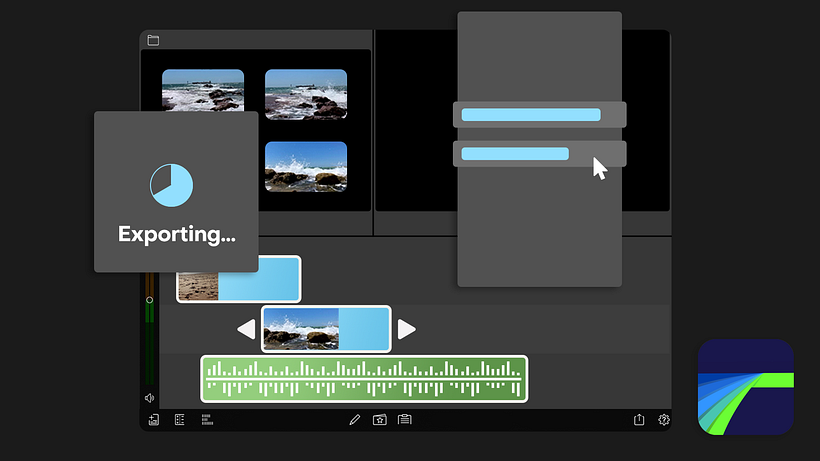Screen dimensions: 820x461
Task: Click the share export icon
Action: (639, 419)
